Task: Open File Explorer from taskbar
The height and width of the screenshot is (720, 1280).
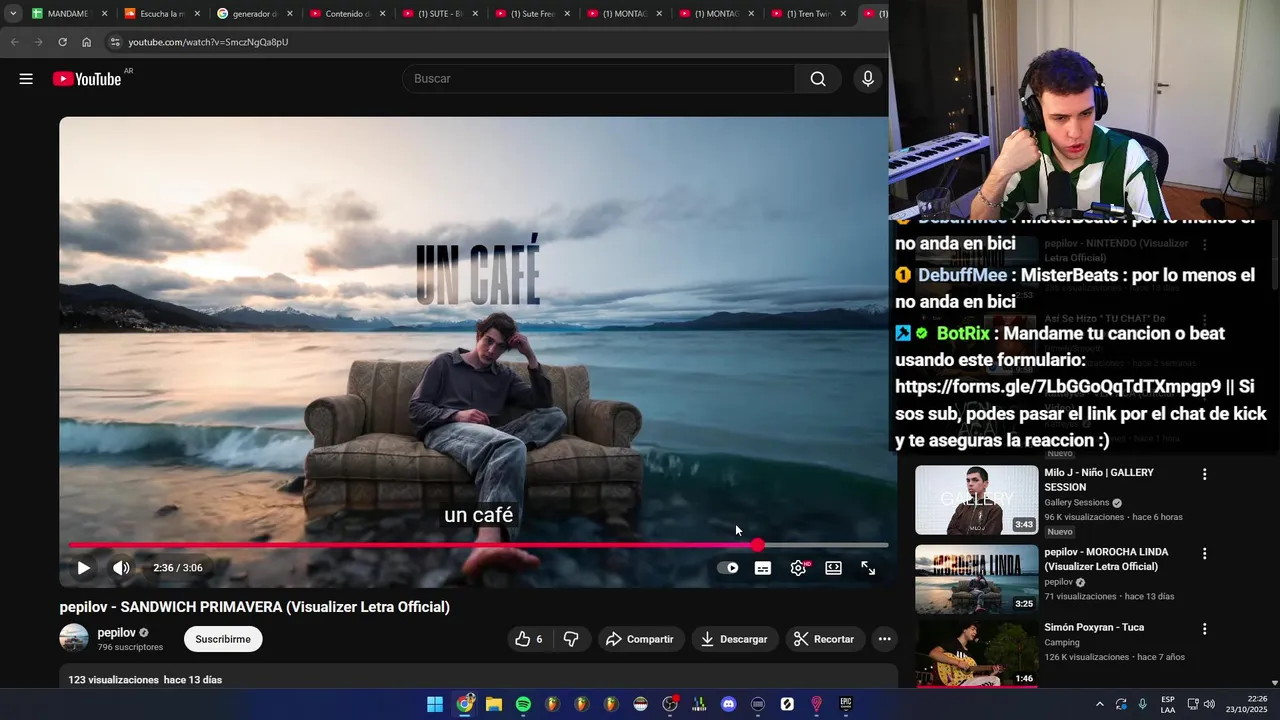Action: [x=494, y=704]
